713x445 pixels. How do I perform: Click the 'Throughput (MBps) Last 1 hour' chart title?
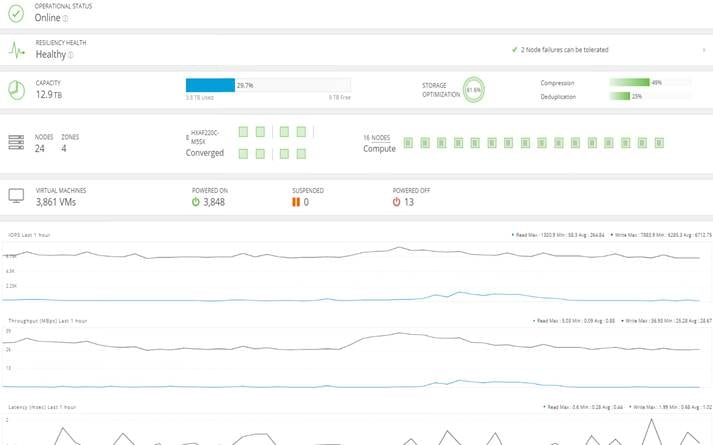(x=48, y=321)
